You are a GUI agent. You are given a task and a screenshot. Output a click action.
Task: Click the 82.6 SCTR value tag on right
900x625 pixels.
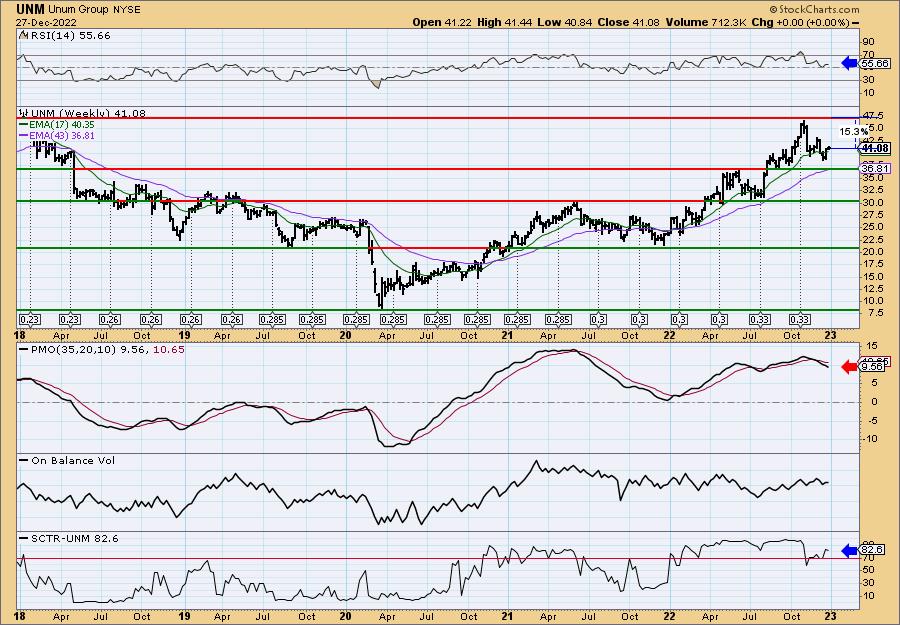872,550
